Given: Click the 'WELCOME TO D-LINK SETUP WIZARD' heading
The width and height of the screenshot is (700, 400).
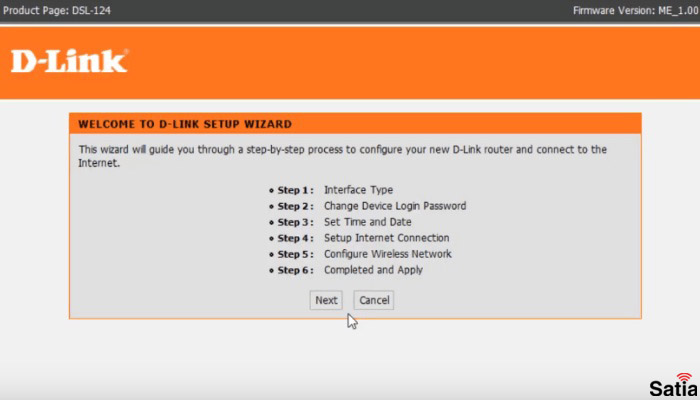Looking at the screenshot, I should click(x=185, y=125).
